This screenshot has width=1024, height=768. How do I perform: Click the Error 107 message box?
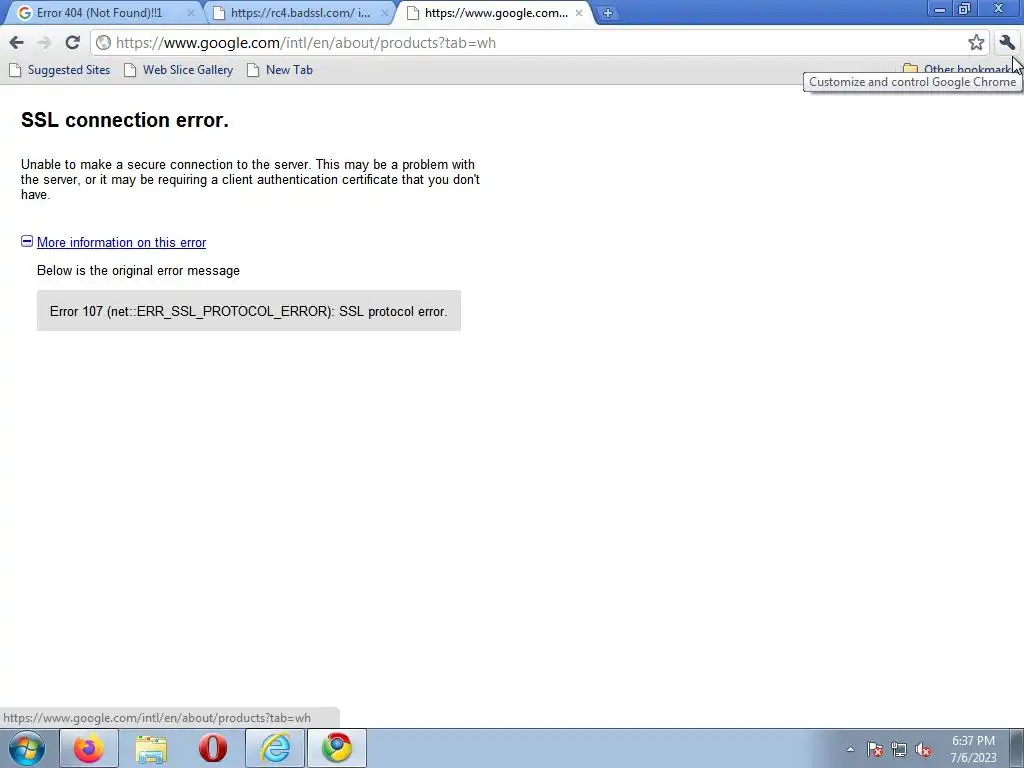pos(249,311)
